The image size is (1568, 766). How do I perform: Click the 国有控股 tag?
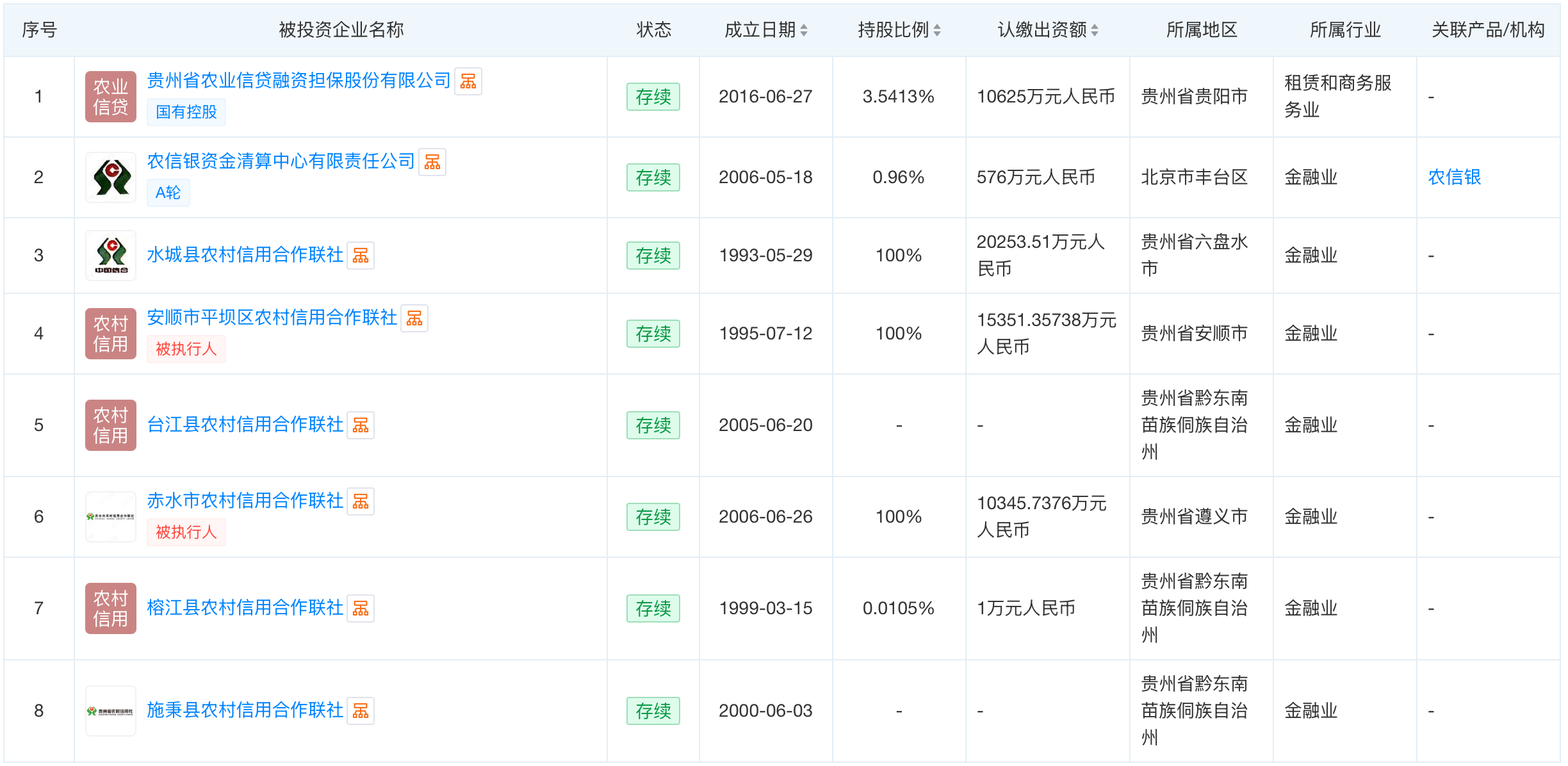pos(186,112)
